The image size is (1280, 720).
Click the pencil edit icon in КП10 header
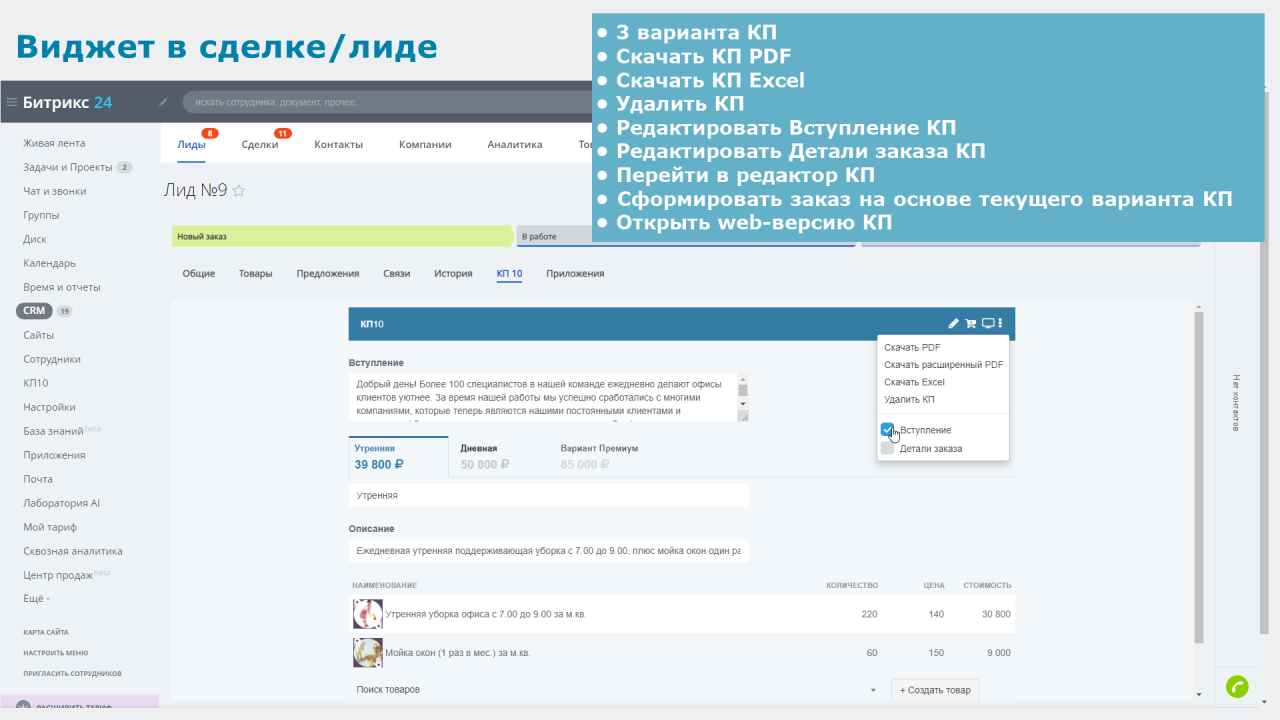pos(954,324)
